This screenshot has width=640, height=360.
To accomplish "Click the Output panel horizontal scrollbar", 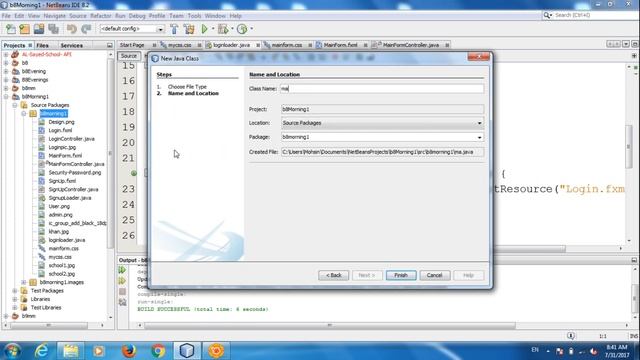I will point(329,326).
